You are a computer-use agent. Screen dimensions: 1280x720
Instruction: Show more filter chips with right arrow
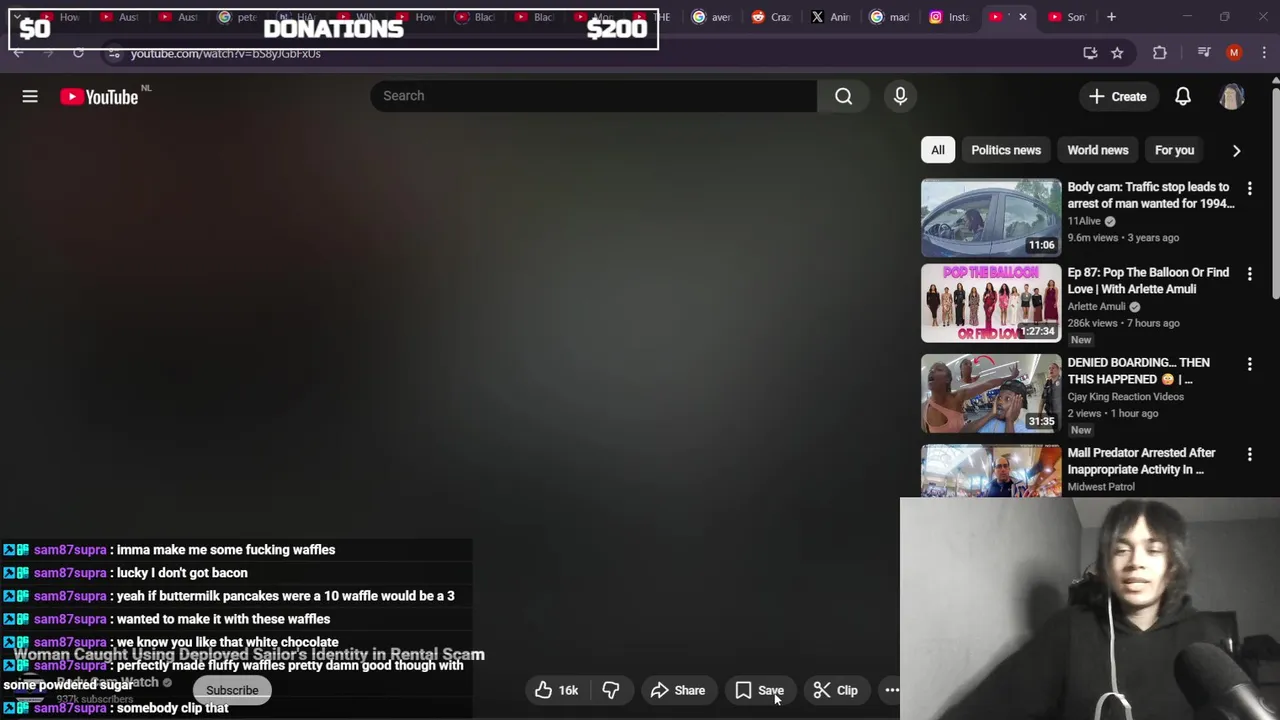[1236, 150]
